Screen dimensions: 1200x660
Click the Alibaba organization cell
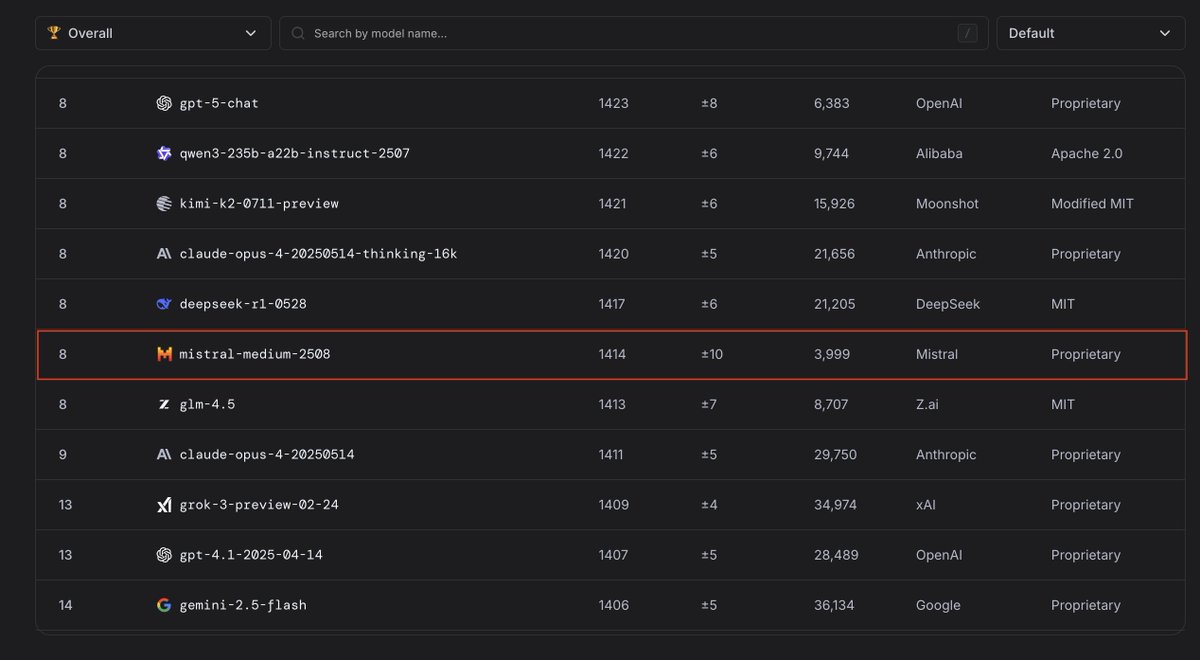(939, 153)
